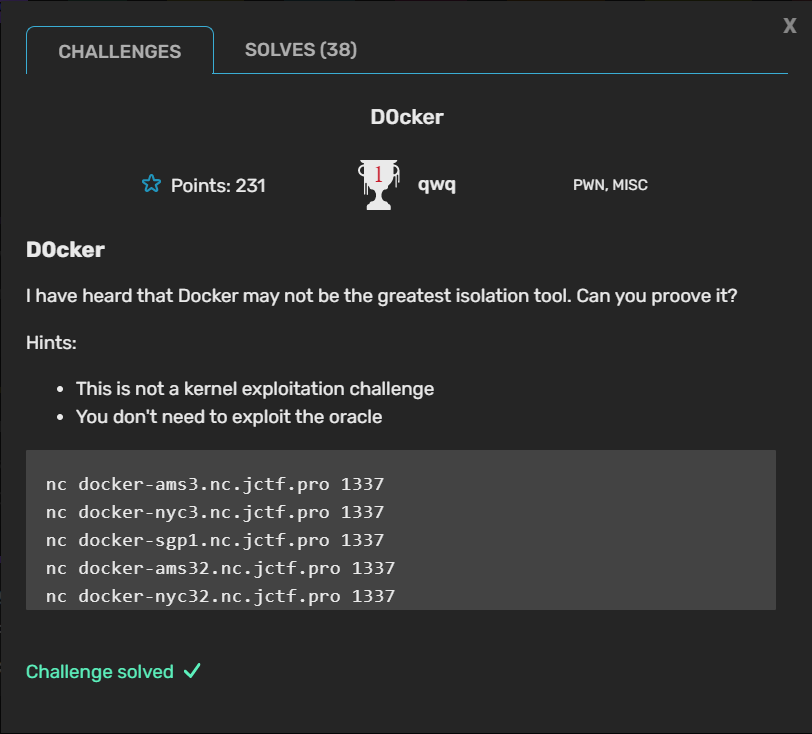
Task: Click the bold D0cker description heading
Action: 65,250
